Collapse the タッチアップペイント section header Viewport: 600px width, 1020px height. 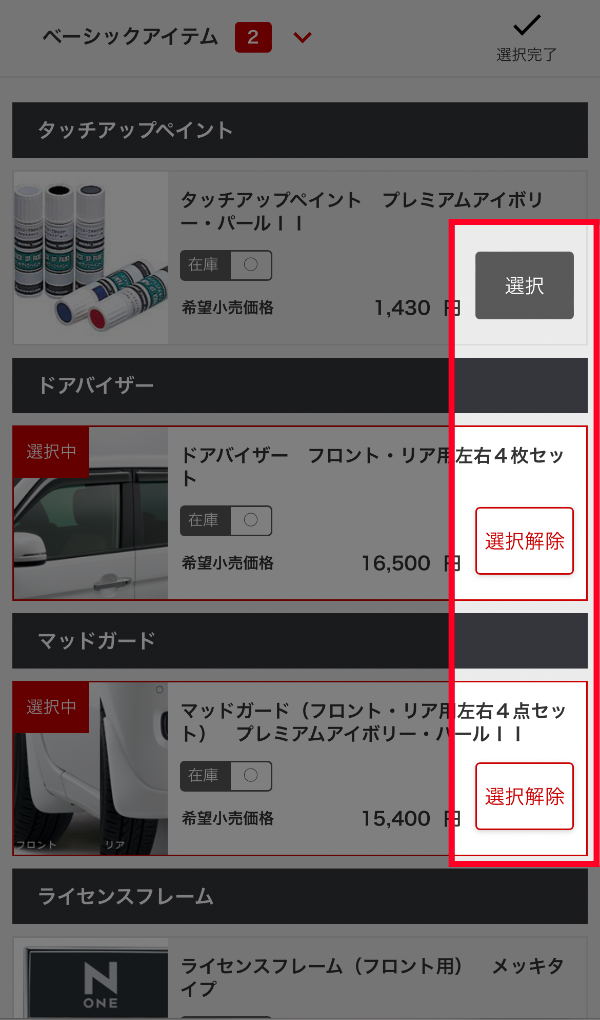[x=300, y=130]
